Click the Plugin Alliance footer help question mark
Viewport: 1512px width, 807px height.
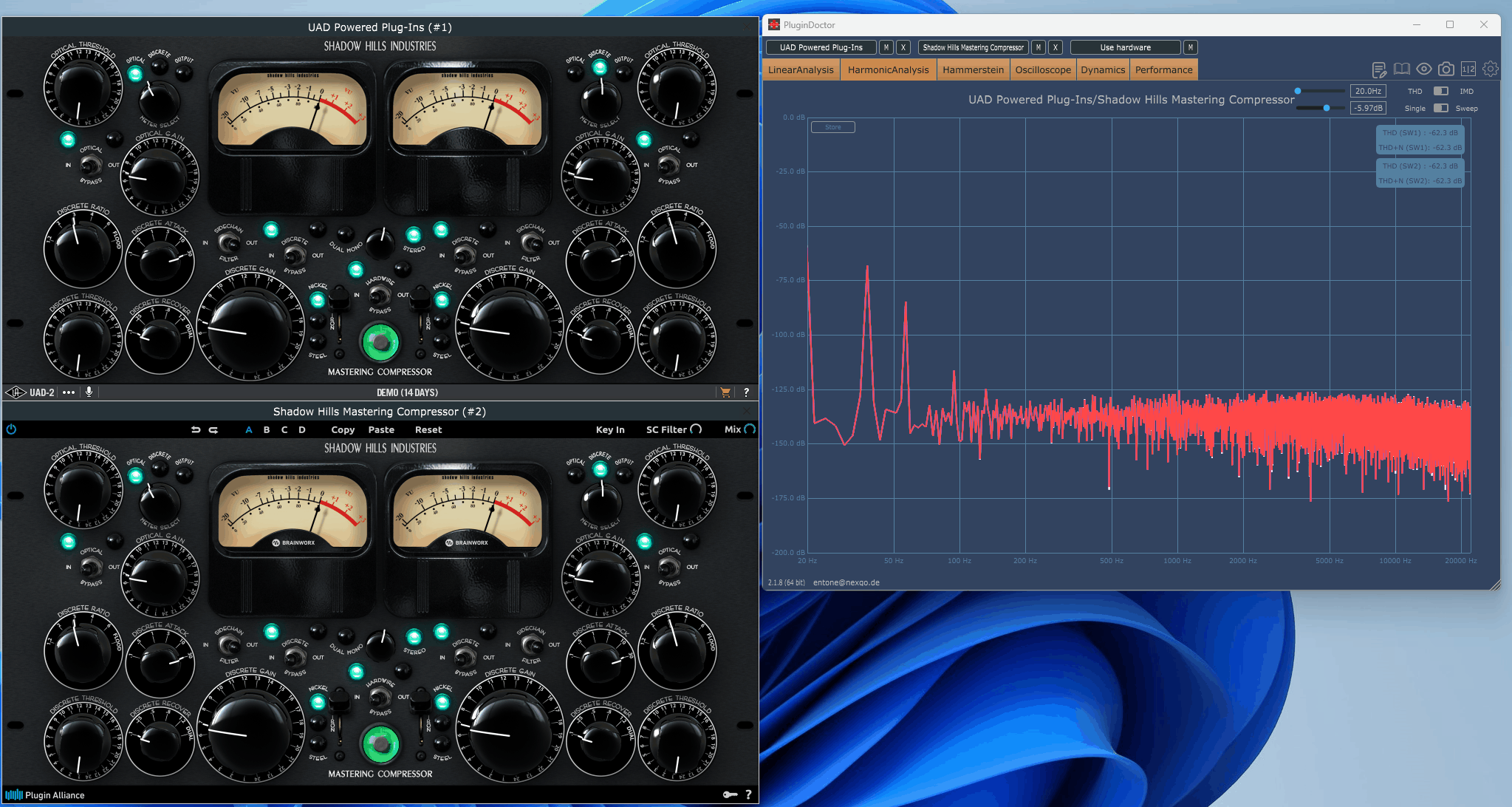748,794
